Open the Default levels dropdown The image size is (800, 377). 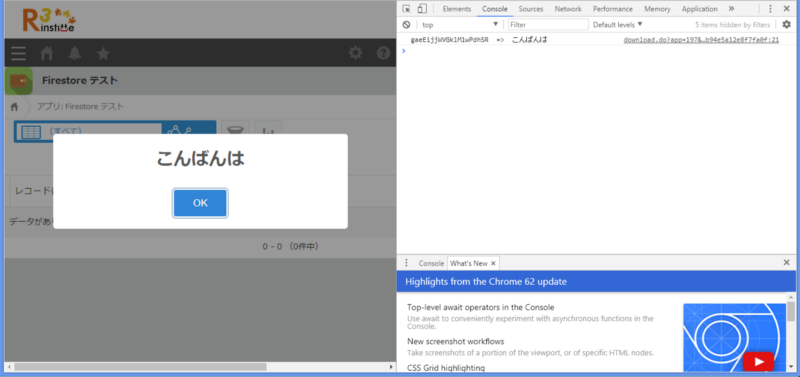pyautogui.click(x=617, y=24)
